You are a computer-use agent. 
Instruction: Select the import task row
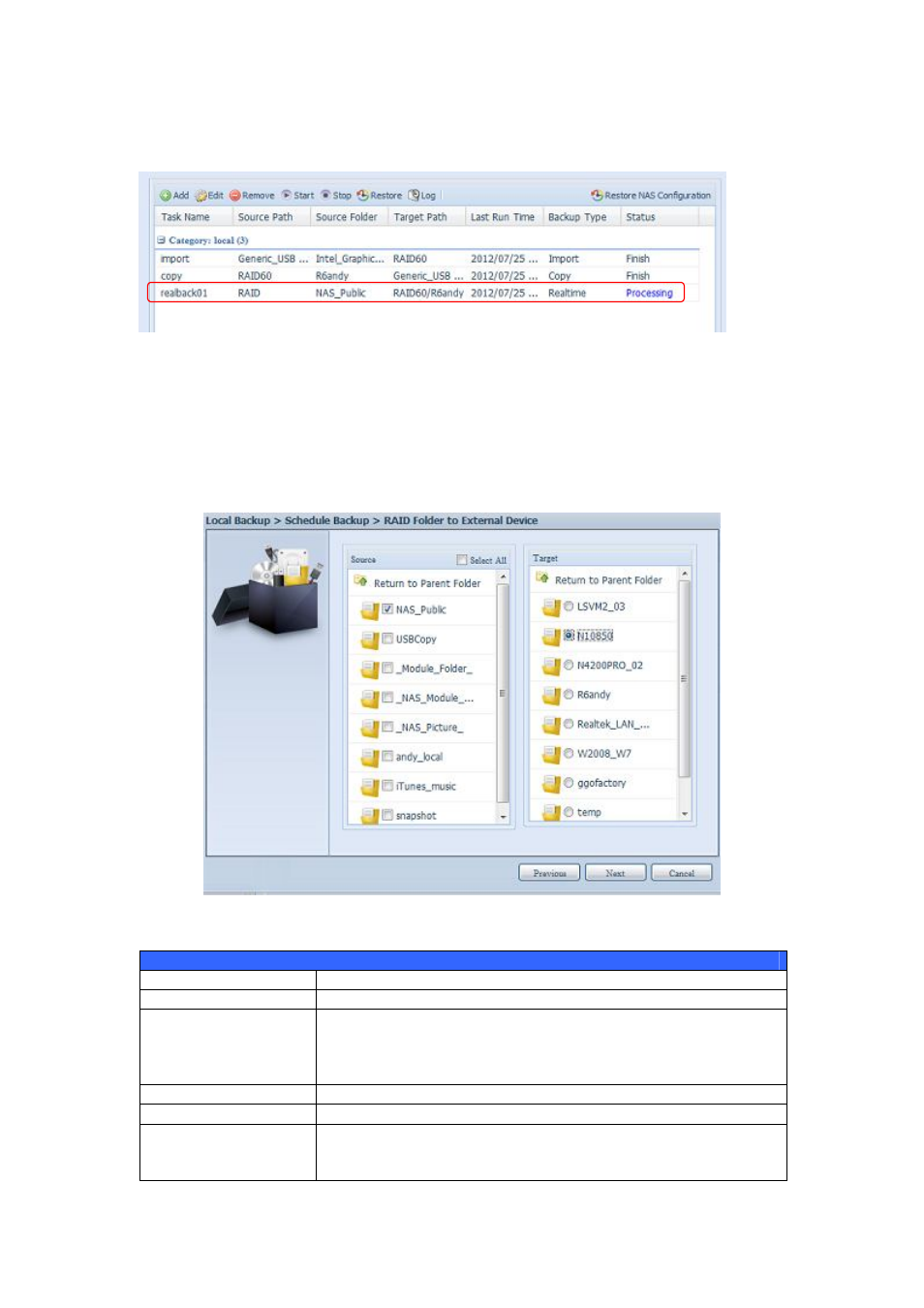pos(426,259)
